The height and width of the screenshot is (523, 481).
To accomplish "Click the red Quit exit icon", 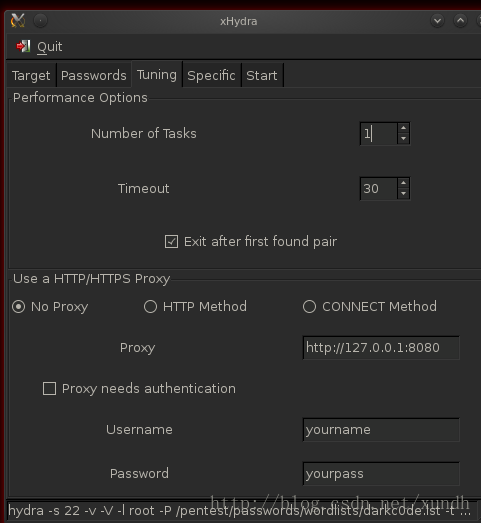I will point(23,46).
